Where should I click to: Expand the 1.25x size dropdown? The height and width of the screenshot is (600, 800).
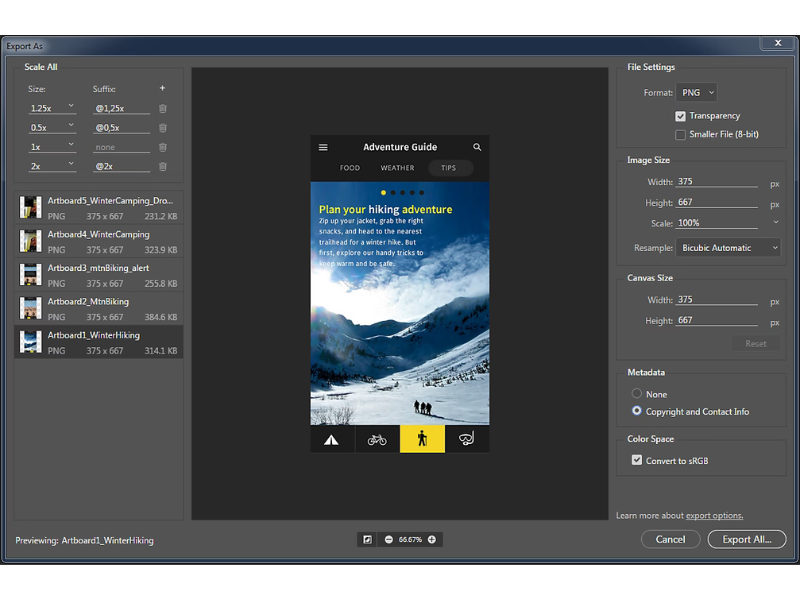pos(52,107)
